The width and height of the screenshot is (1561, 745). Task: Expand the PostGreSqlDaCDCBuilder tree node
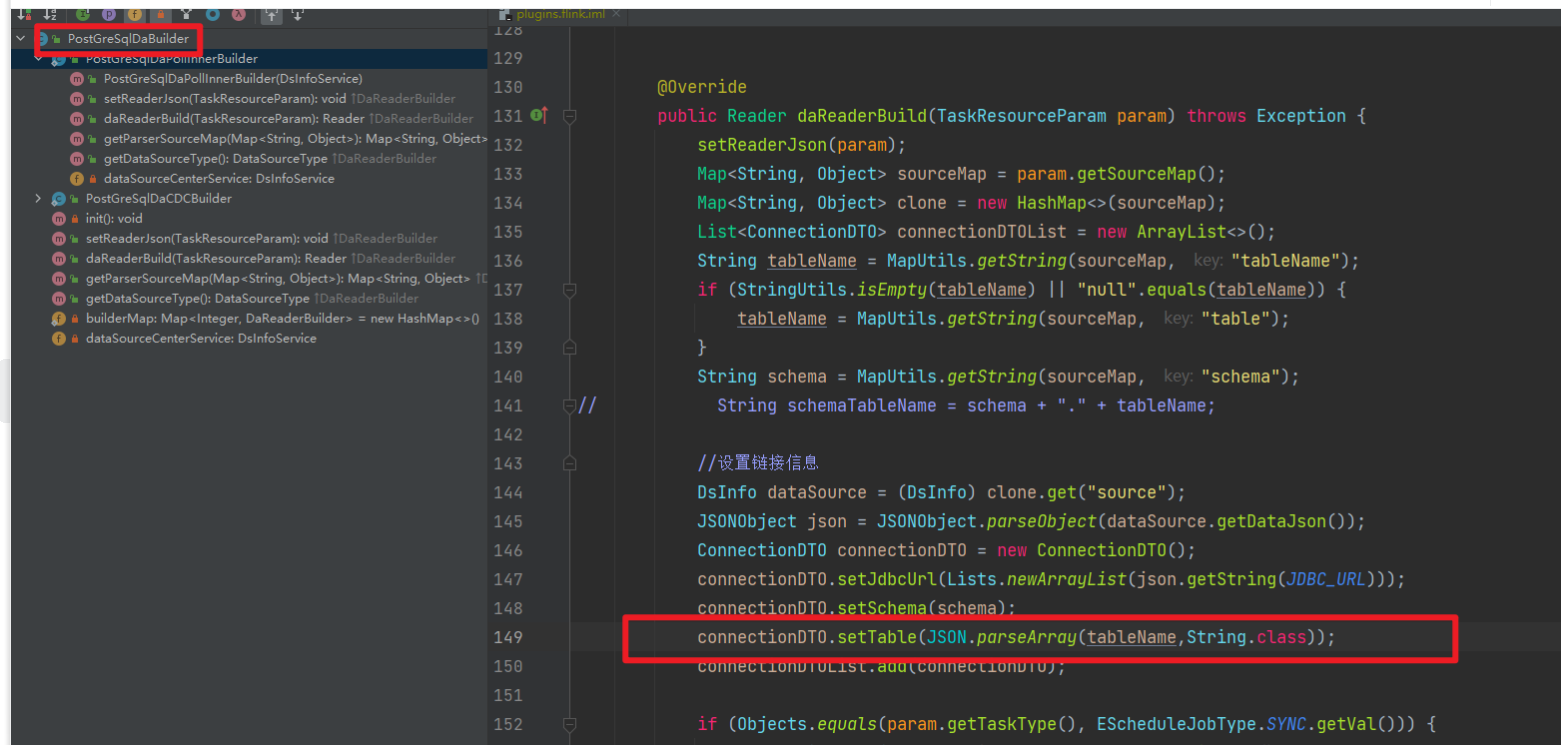[38, 198]
